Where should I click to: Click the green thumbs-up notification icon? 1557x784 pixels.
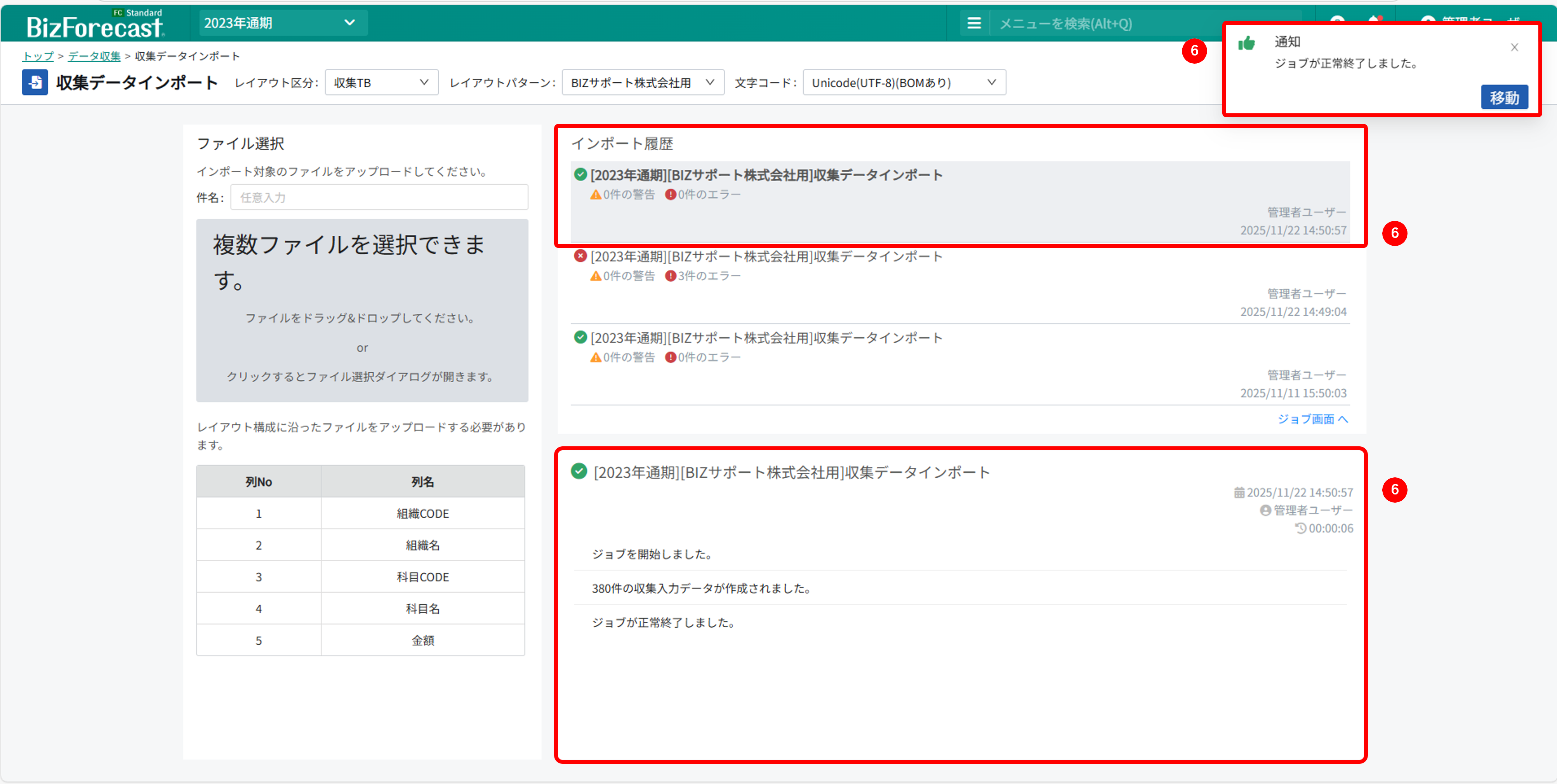point(1246,43)
